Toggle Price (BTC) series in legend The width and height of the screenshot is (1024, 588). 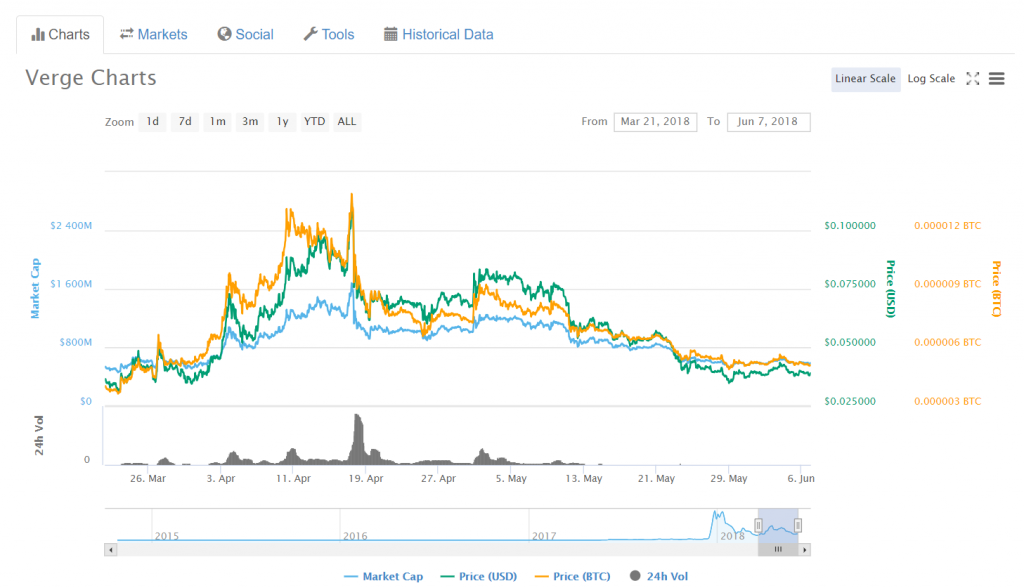pos(572,576)
